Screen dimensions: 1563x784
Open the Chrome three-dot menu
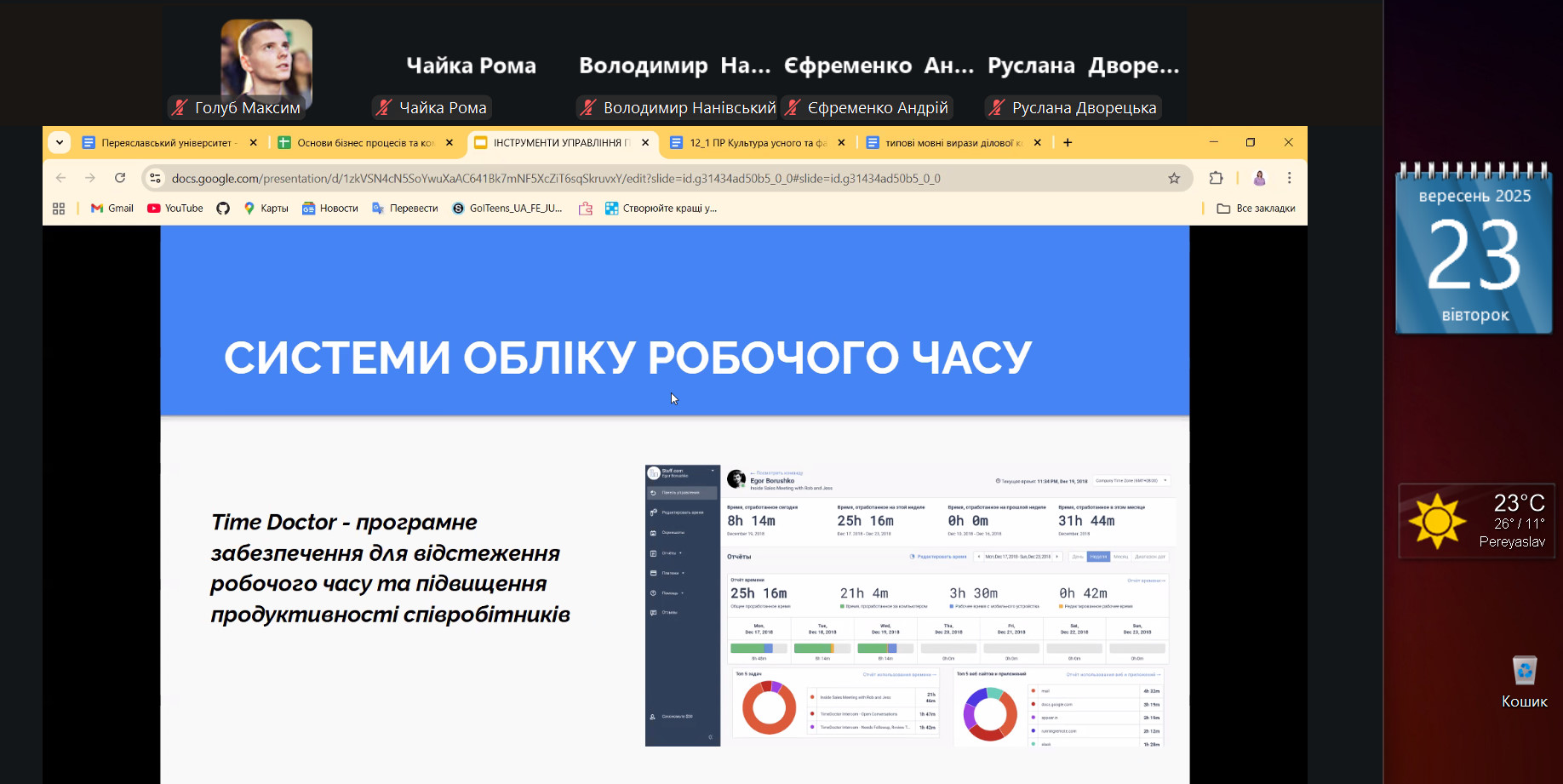(1289, 178)
